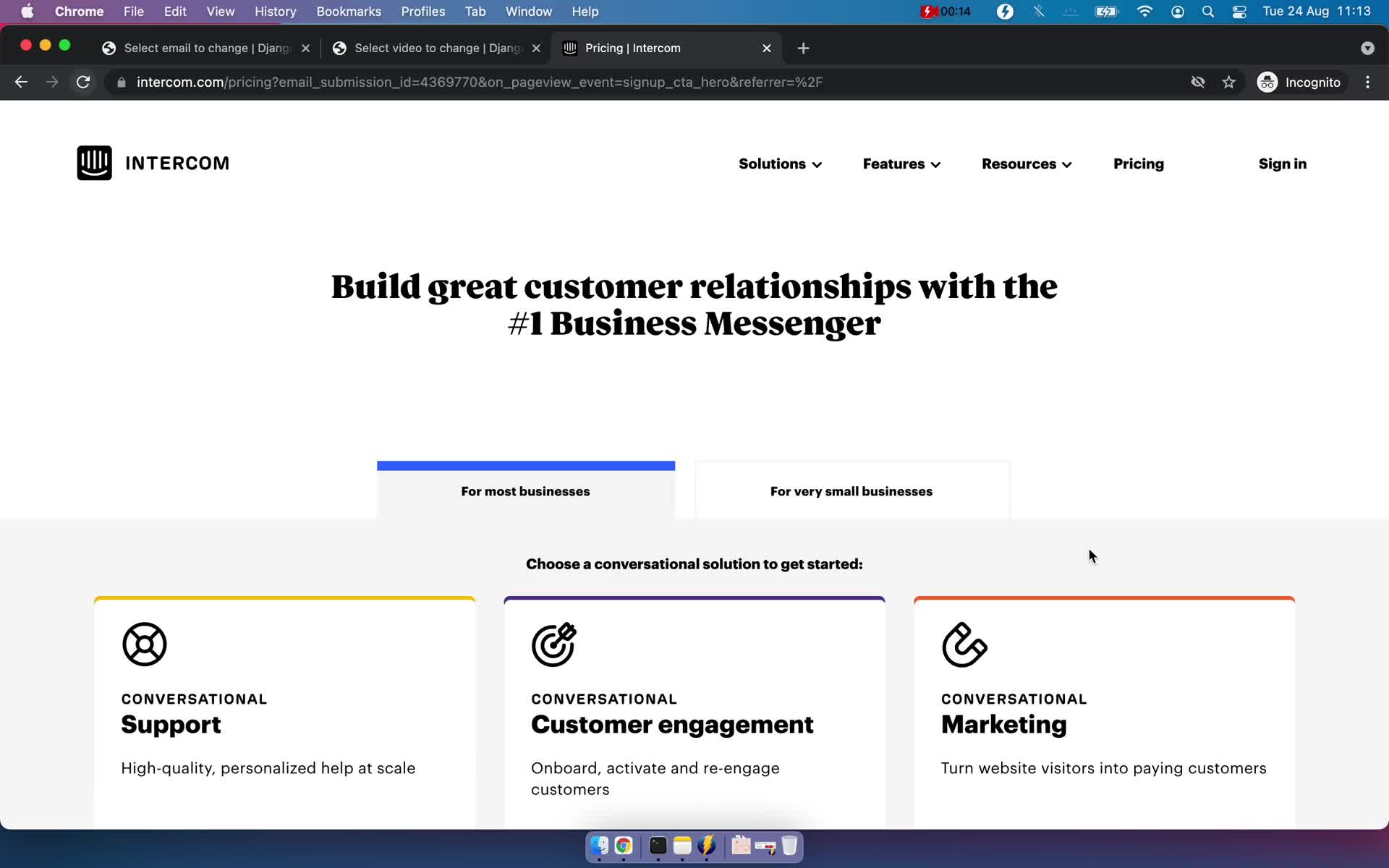Expand the Solutions dropdown menu
The height and width of the screenshot is (868, 1389).
(x=780, y=163)
